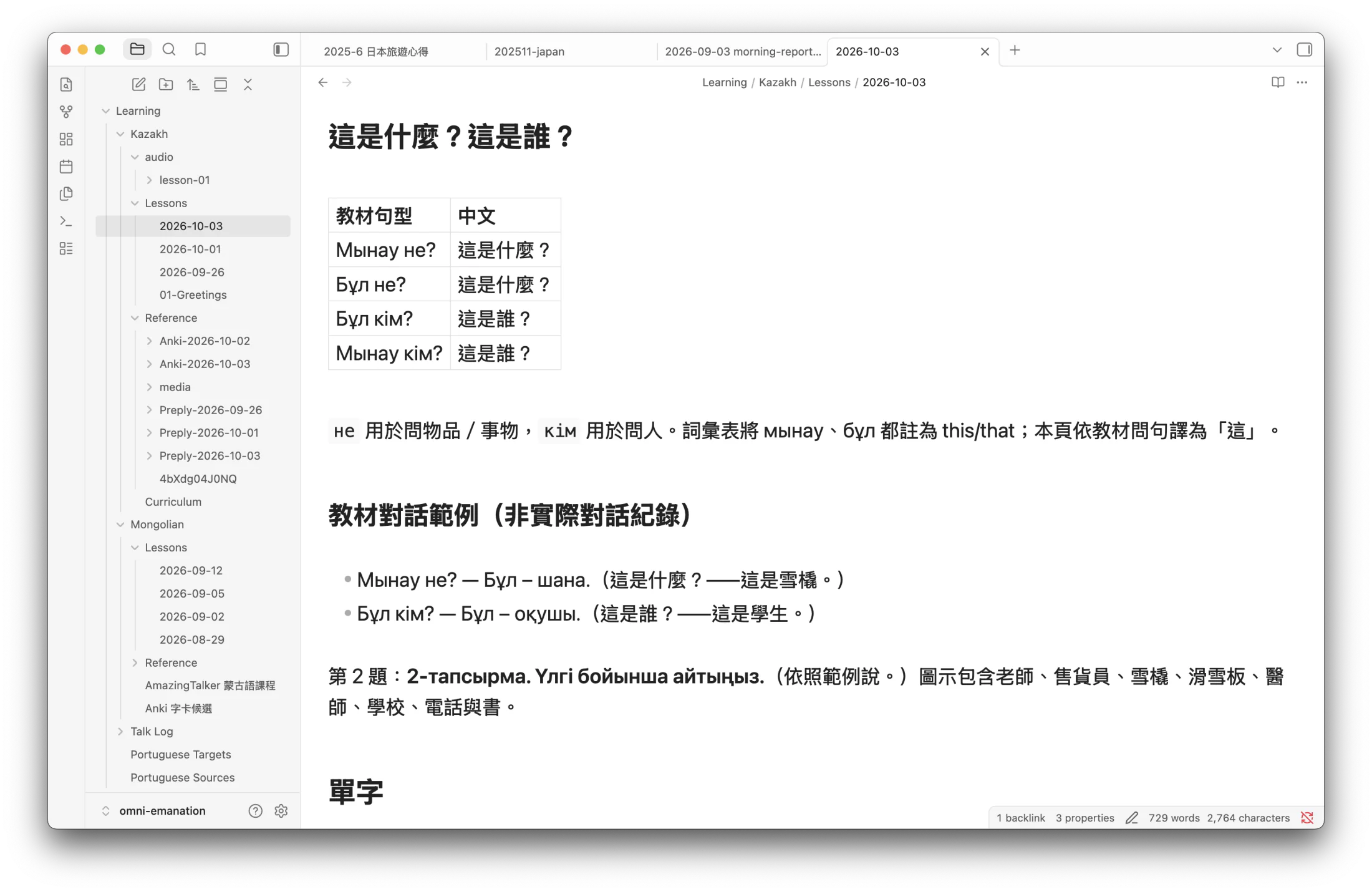Image resolution: width=1372 pixels, height=892 pixels.
Task: Open templates ribbon icon
Action: point(66,194)
